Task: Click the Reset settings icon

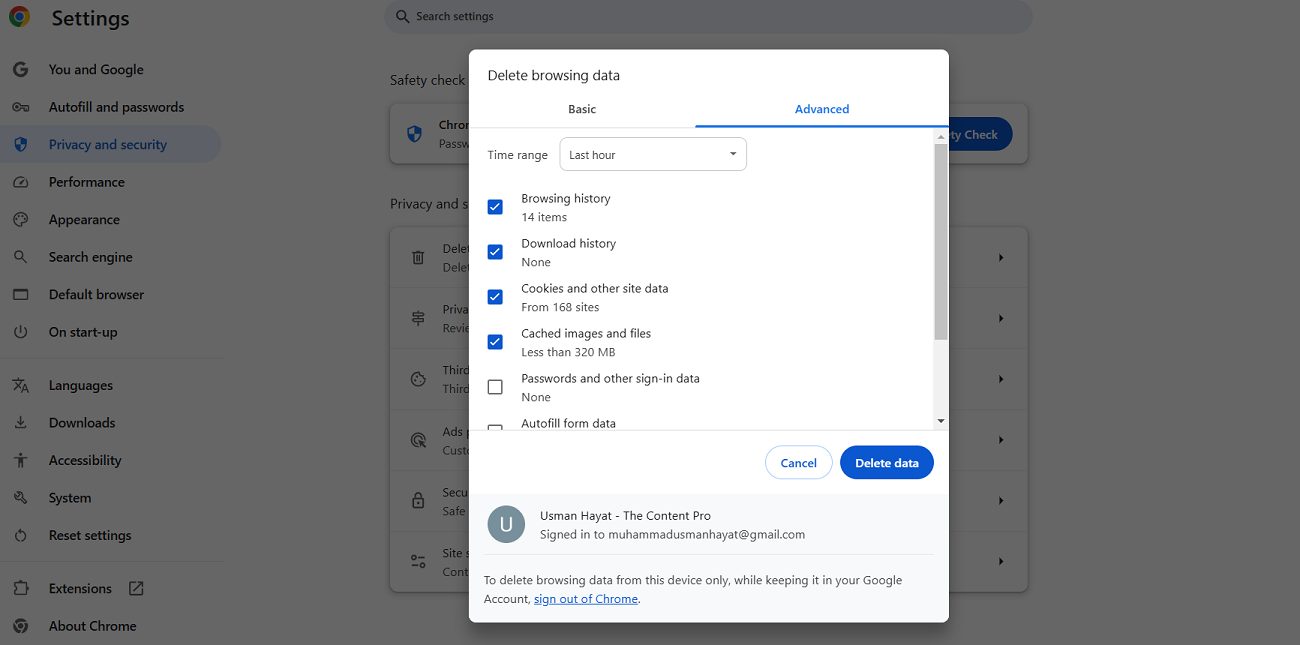Action: click(20, 535)
